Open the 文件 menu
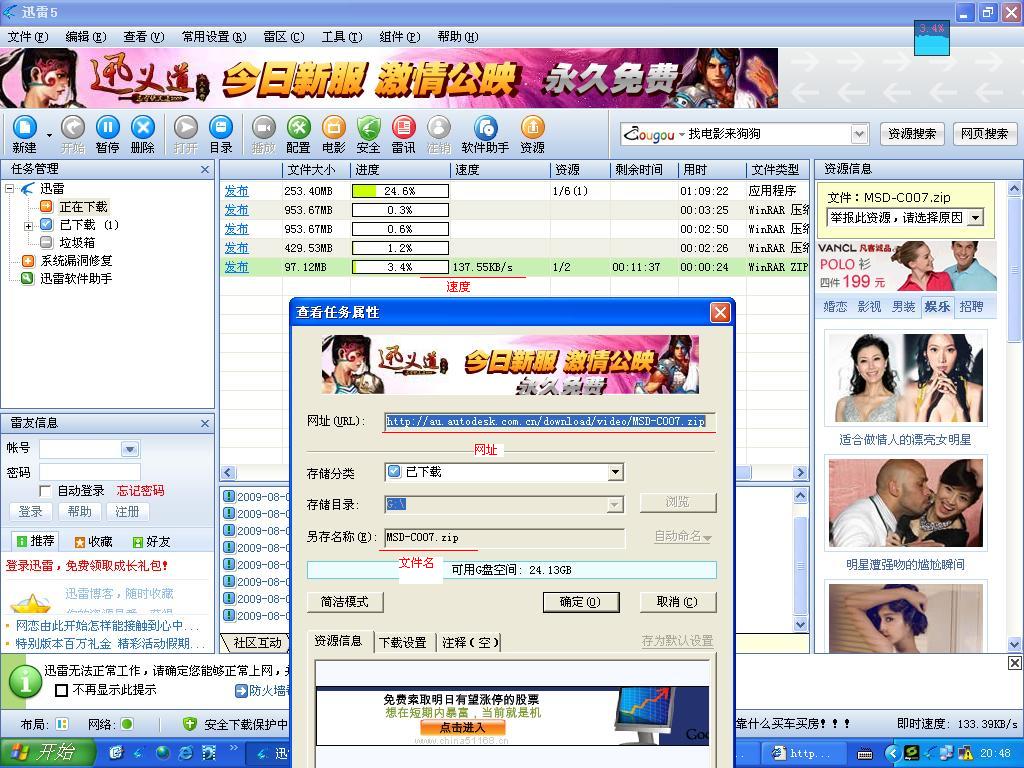 tap(28, 37)
